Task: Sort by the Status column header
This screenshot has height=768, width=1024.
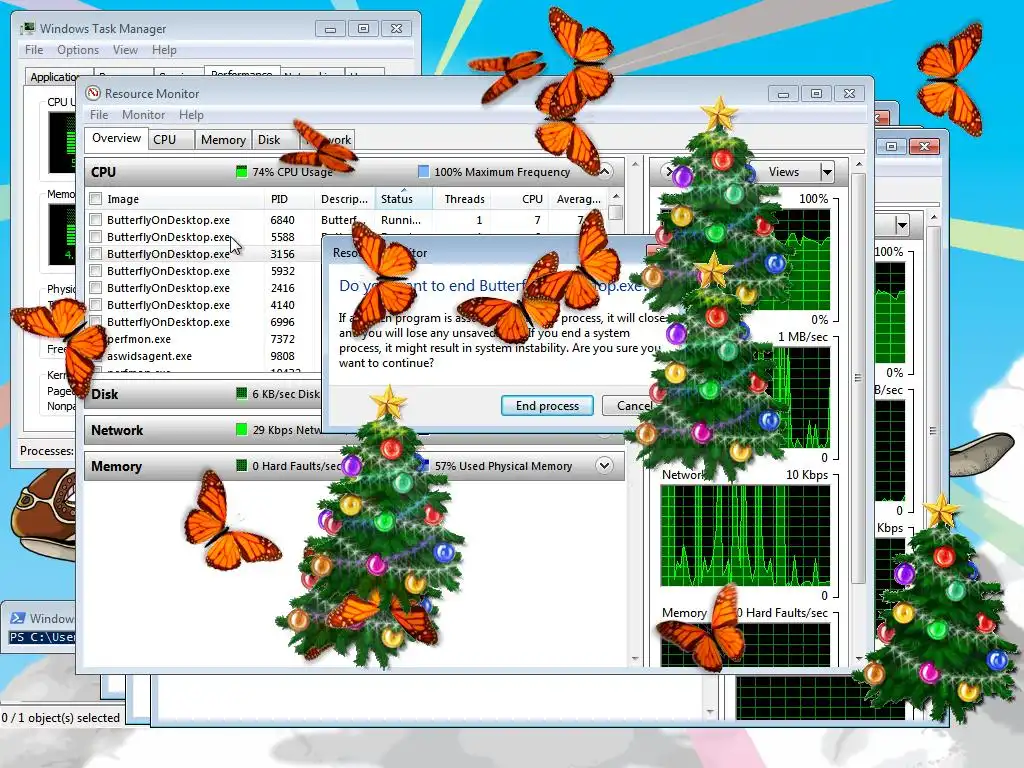Action: (x=404, y=199)
